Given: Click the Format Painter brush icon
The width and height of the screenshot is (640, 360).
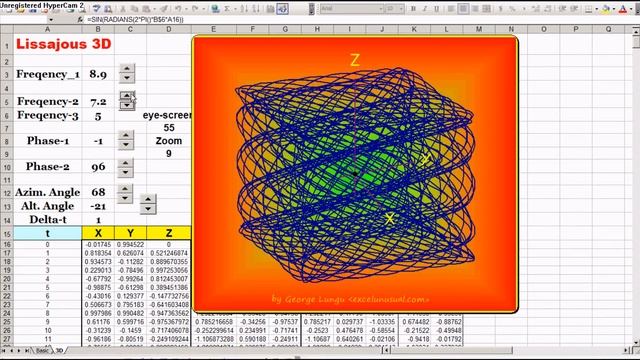Looking at the screenshot, I should pos(163,9).
